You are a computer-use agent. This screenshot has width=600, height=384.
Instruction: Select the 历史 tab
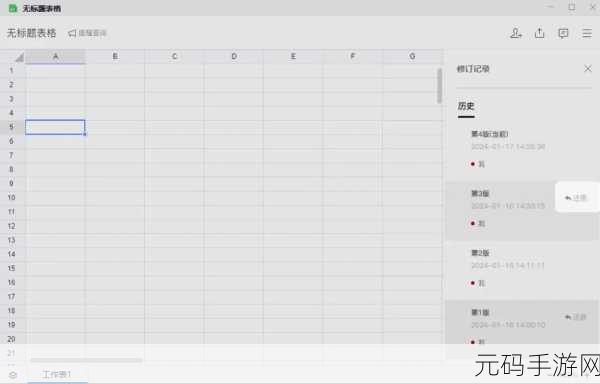pos(466,106)
